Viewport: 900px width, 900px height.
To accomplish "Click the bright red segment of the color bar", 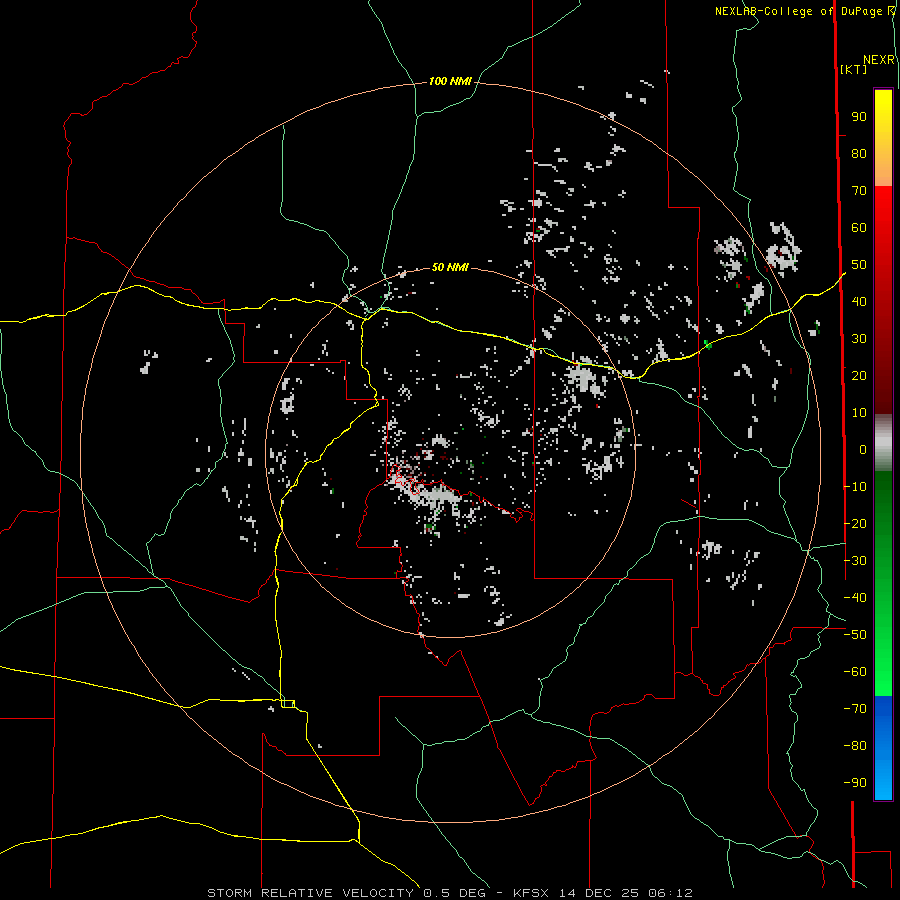I will click(x=883, y=212).
